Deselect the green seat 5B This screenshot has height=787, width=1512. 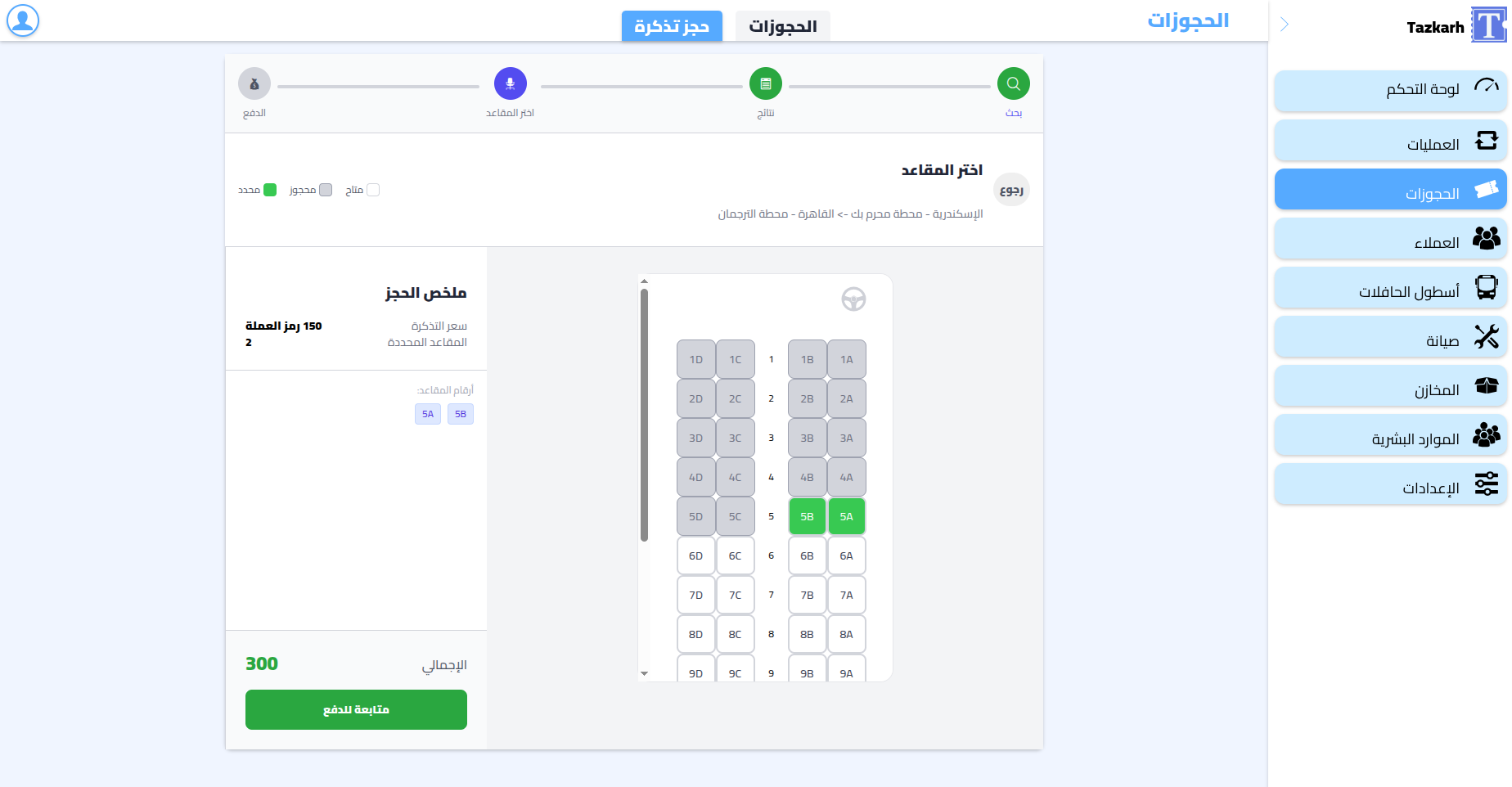[x=807, y=516]
